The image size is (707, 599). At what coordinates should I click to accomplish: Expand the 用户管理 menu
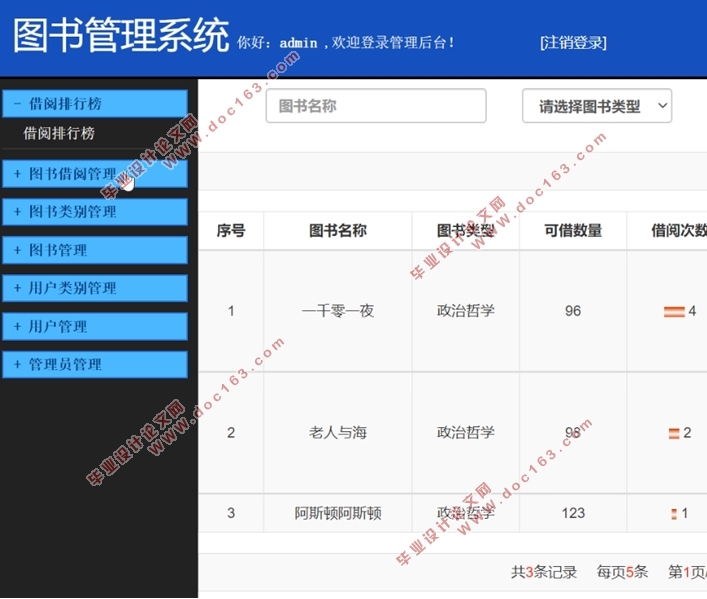[95, 326]
